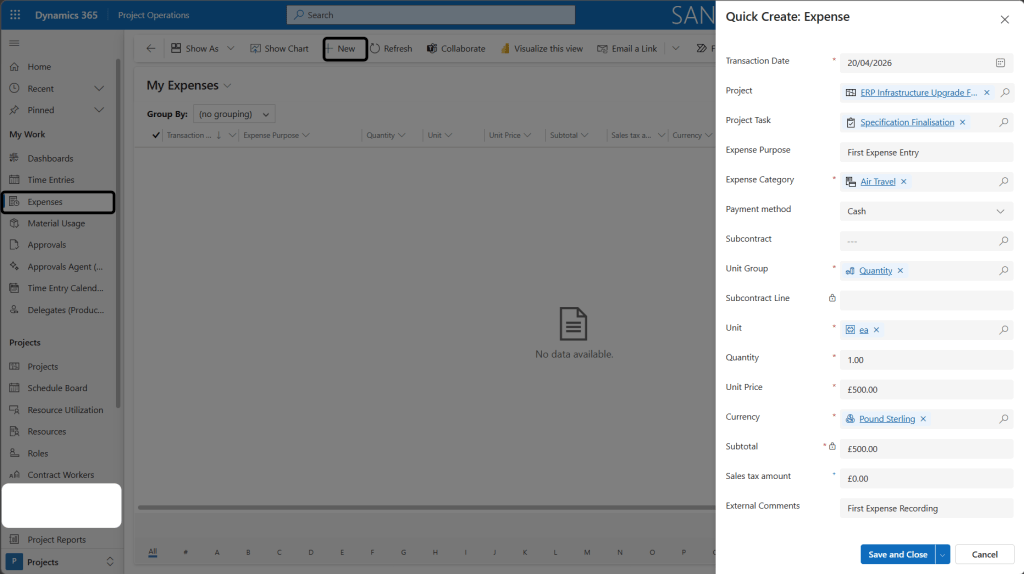
Task: Click the Save and Close button
Action: [897, 554]
